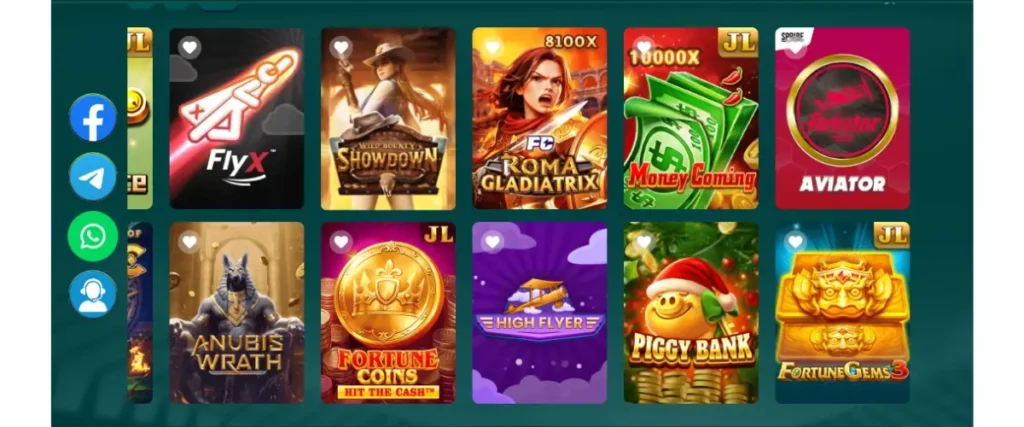Open the Telegram channel icon
Viewport: 1024px width, 427px height.
click(x=93, y=176)
